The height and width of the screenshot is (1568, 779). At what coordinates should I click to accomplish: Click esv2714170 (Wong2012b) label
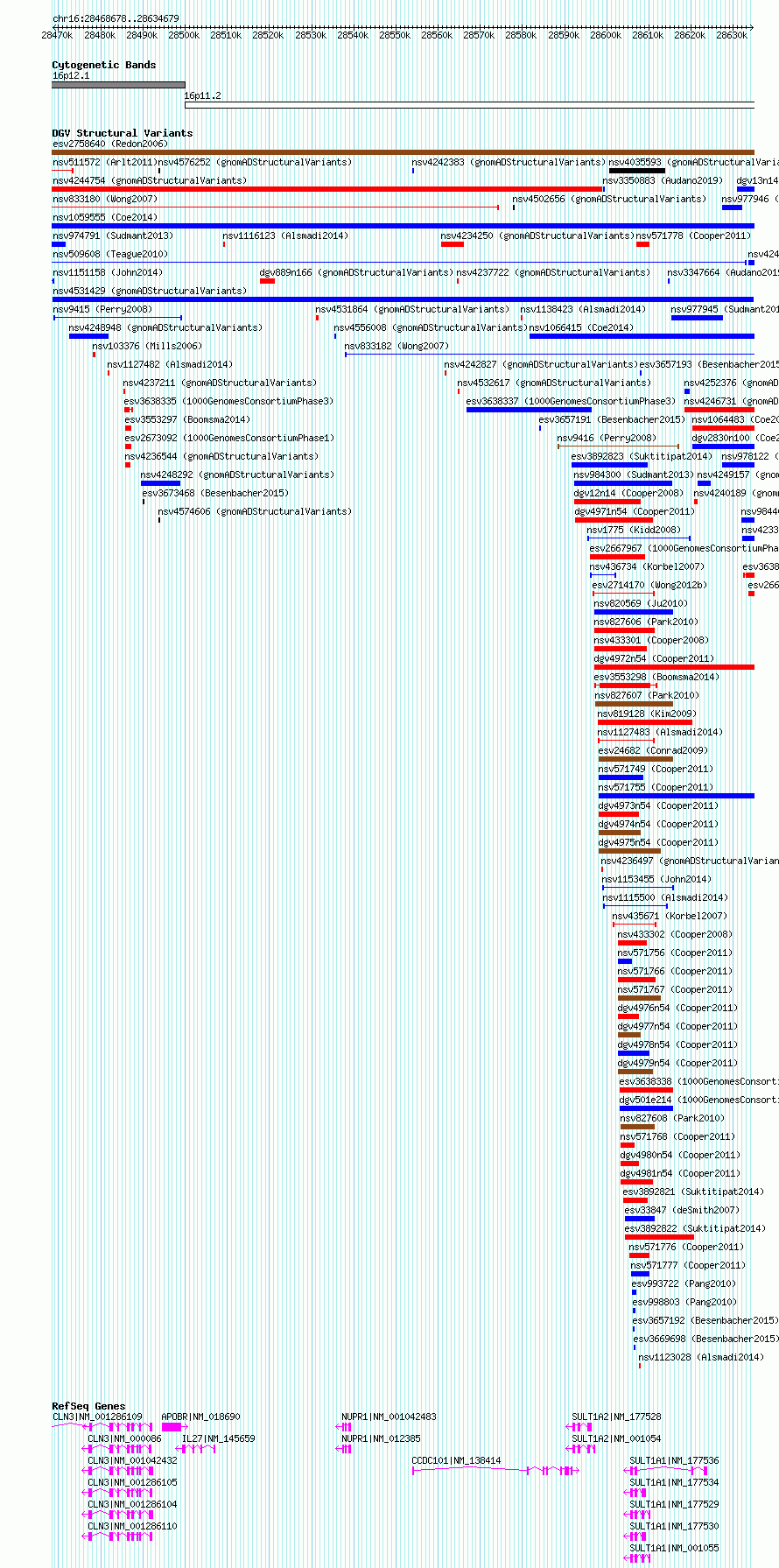[x=649, y=585]
